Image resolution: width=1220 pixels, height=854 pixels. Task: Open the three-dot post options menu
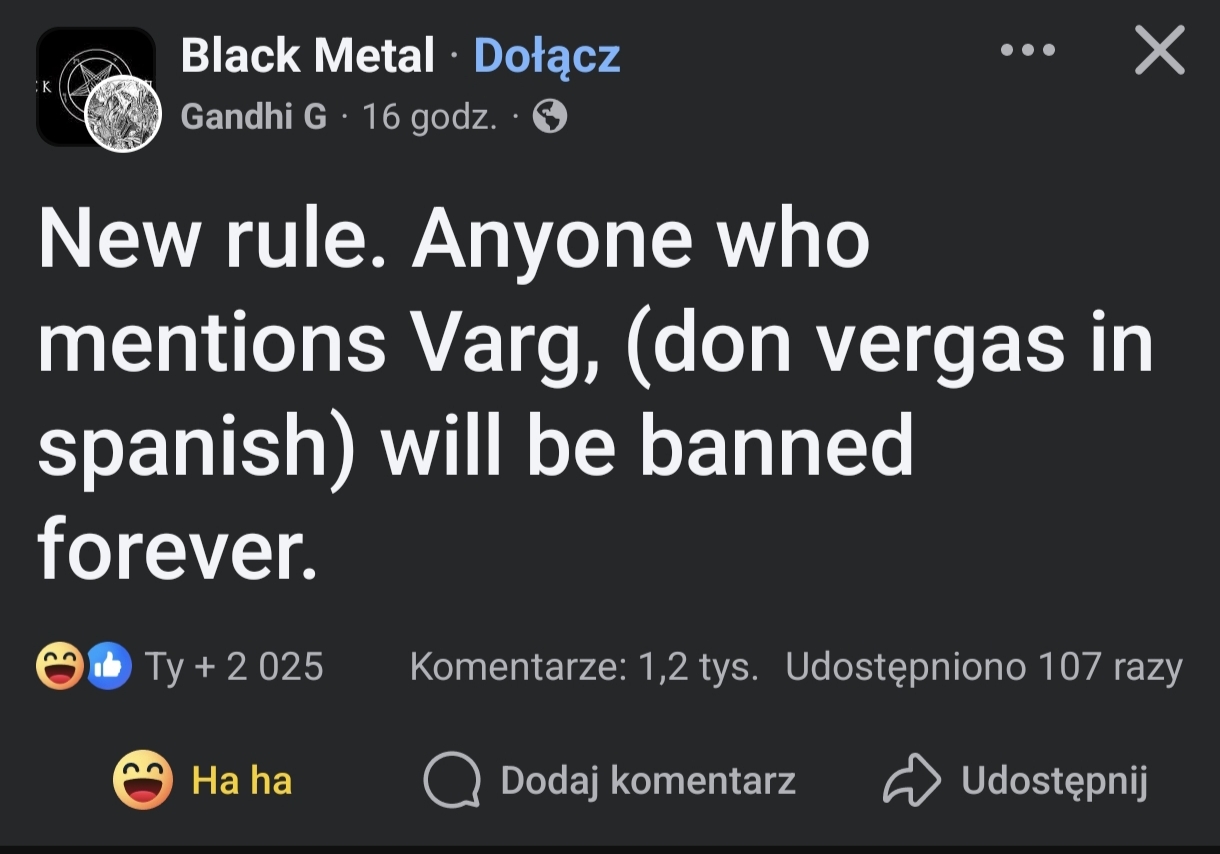(x=1028, y=50)
